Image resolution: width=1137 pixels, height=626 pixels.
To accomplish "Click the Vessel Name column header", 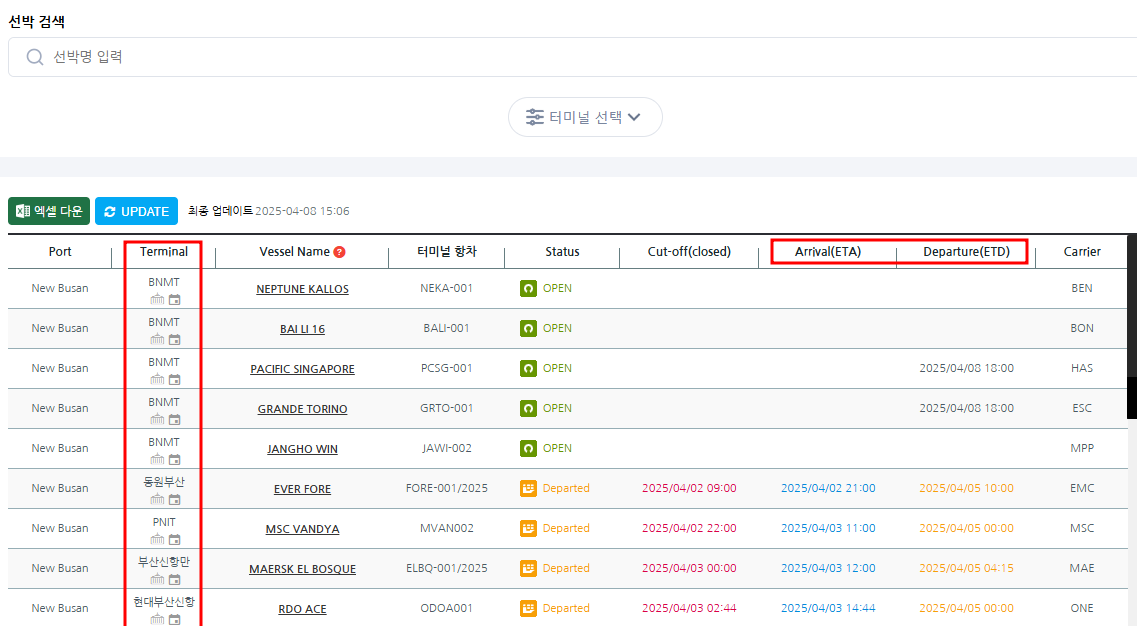I will 294,252.
